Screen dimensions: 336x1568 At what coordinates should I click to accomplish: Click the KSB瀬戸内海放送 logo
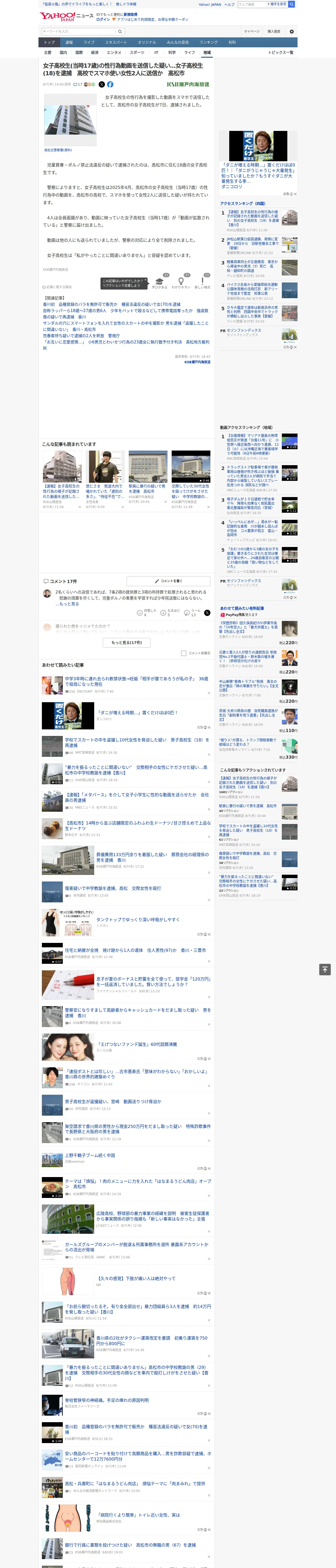188,85
